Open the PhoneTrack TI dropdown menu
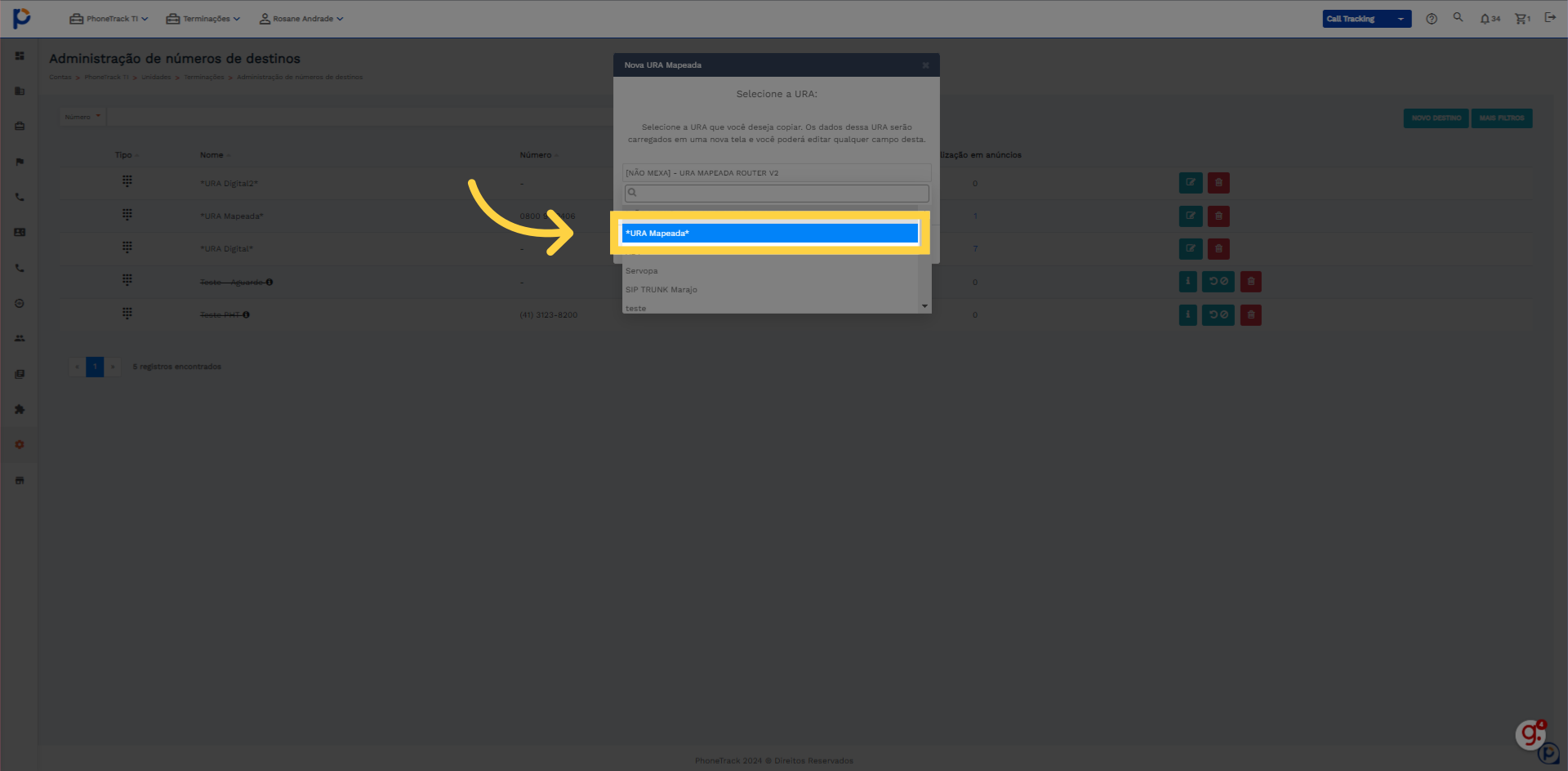Viewport: 1568px width, 771px height. (x=109, y=19)
